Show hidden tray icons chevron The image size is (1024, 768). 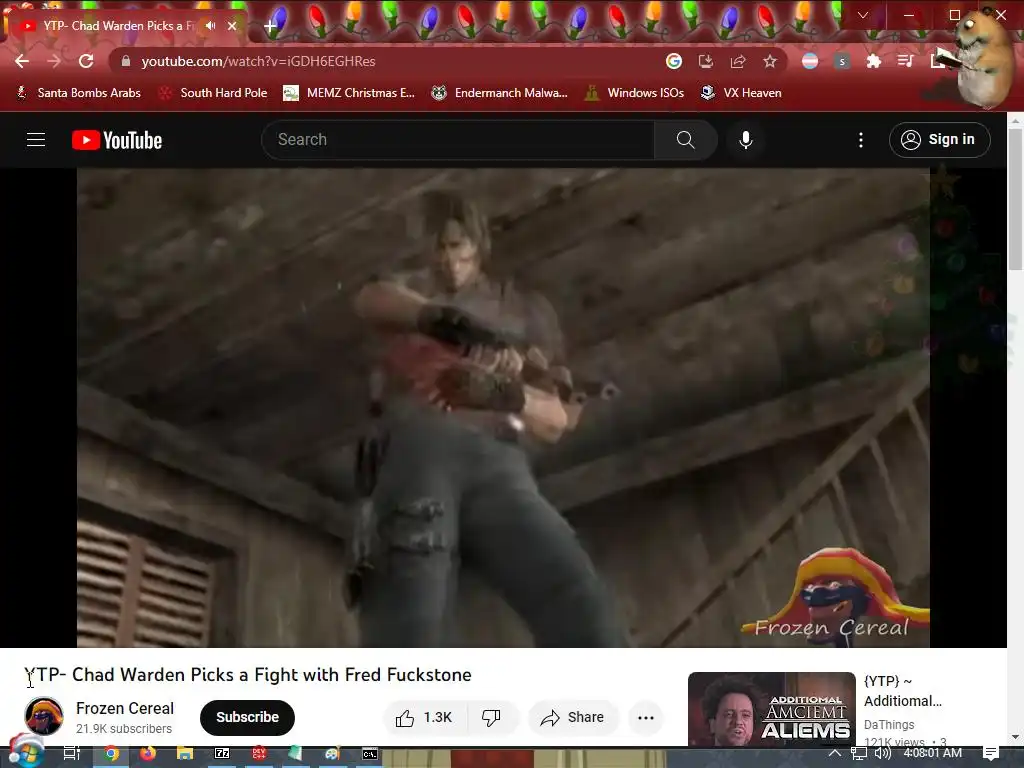click(835, 753)
